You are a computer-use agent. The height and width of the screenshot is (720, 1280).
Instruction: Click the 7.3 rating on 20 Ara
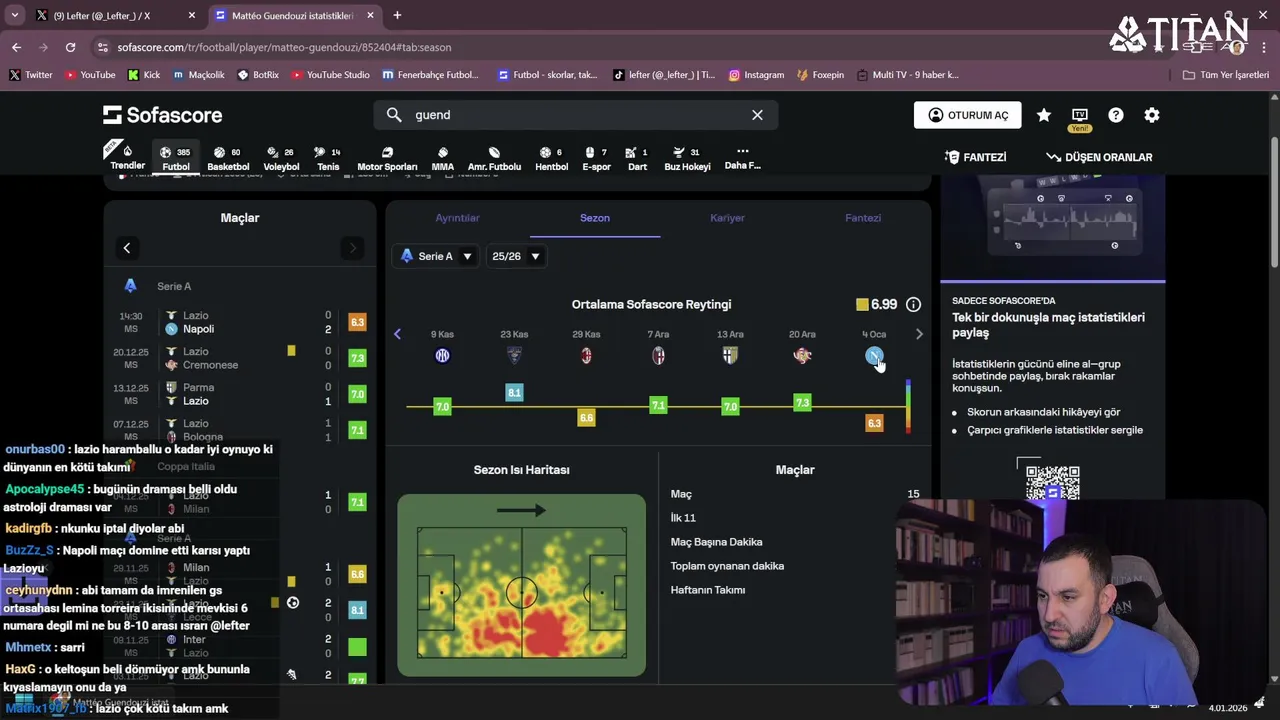(802, 402)
